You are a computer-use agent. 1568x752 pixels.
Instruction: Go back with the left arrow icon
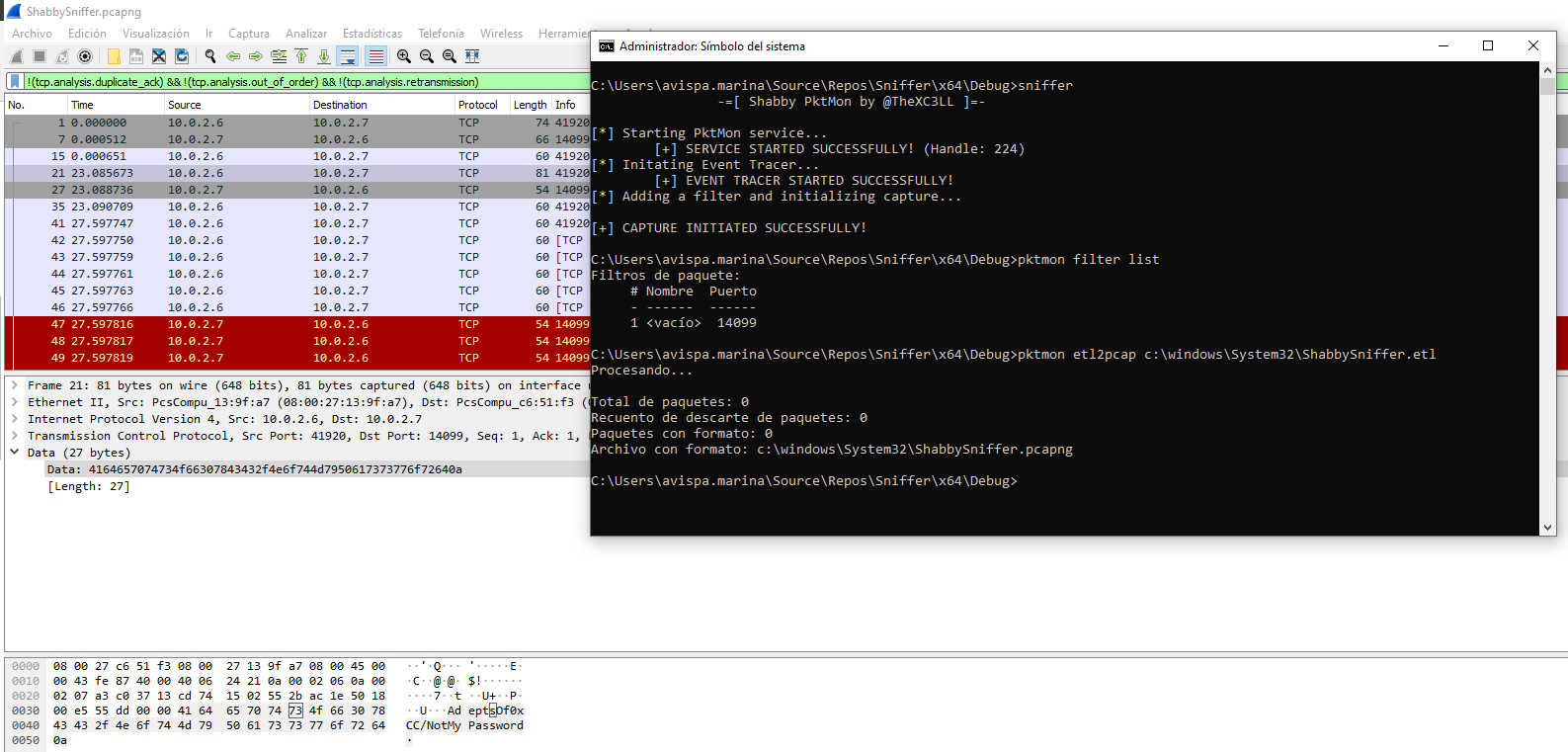(233, 56)
